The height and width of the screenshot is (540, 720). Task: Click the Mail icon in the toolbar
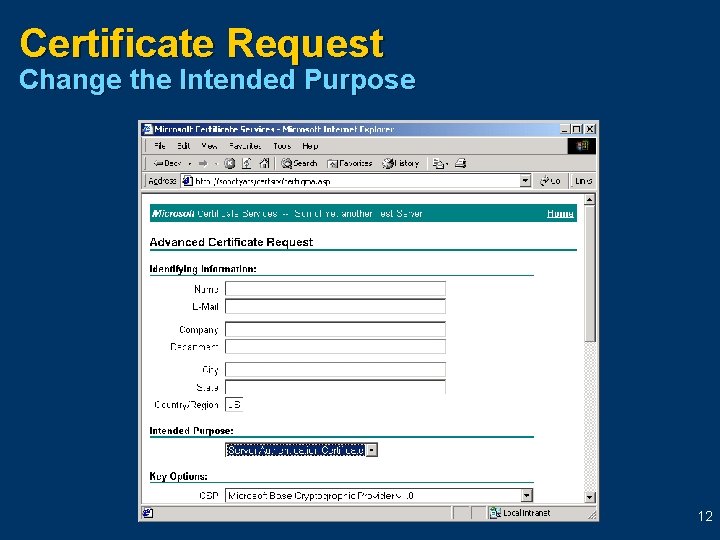[438, 163]
